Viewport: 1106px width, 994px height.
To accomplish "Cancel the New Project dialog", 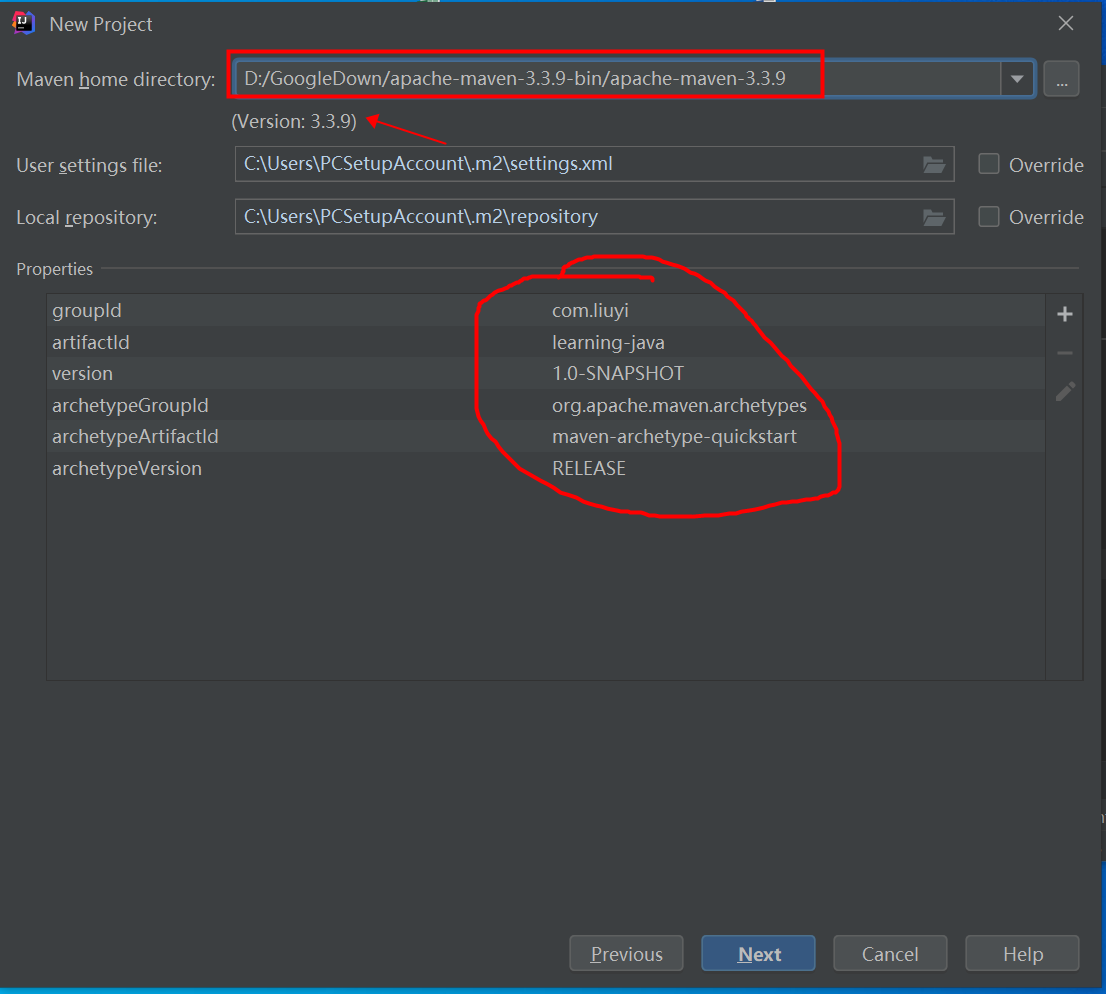I will pos(890,954).
